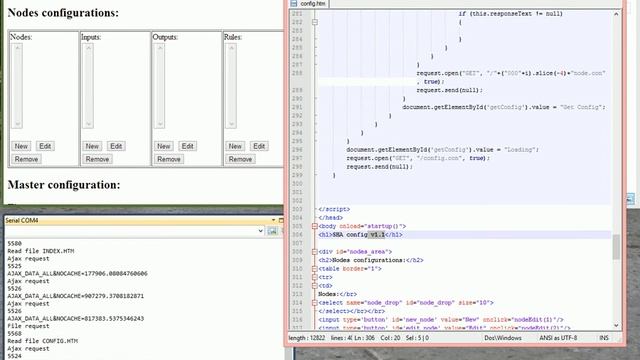Click editor vertical scrollbar up arrow
Screen dimensions: 640x360
(616, 14)
